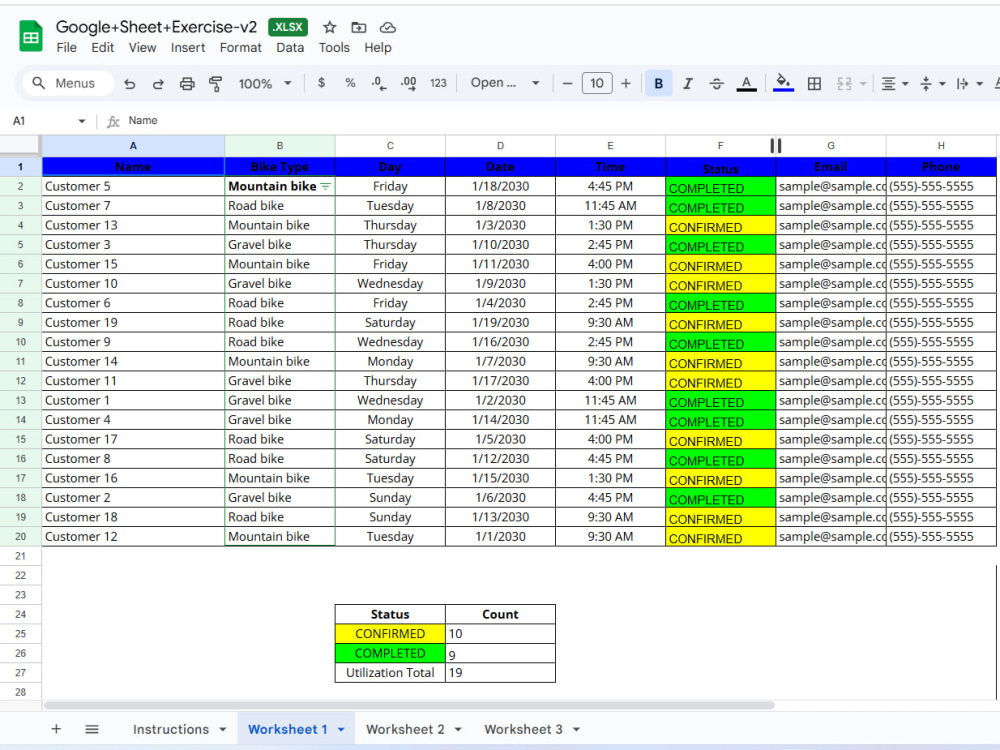
Task: Click the Bike Type header cell
Action: point(279,167)
